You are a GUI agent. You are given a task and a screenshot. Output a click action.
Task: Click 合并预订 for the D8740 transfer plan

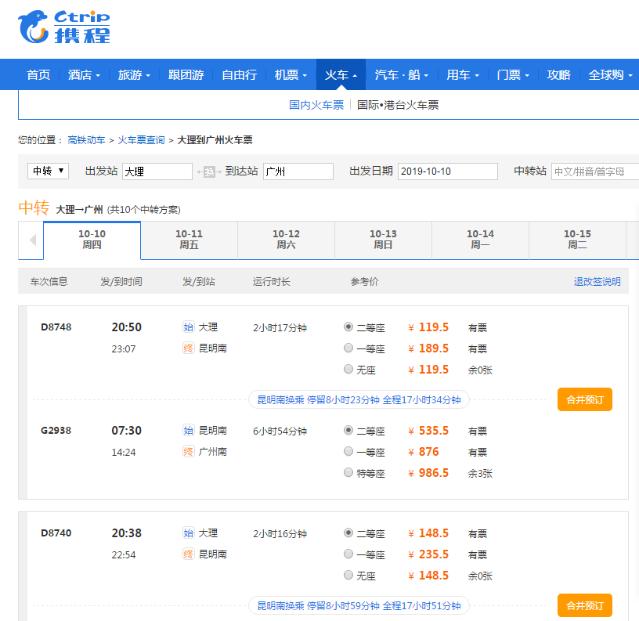point(585,606)
